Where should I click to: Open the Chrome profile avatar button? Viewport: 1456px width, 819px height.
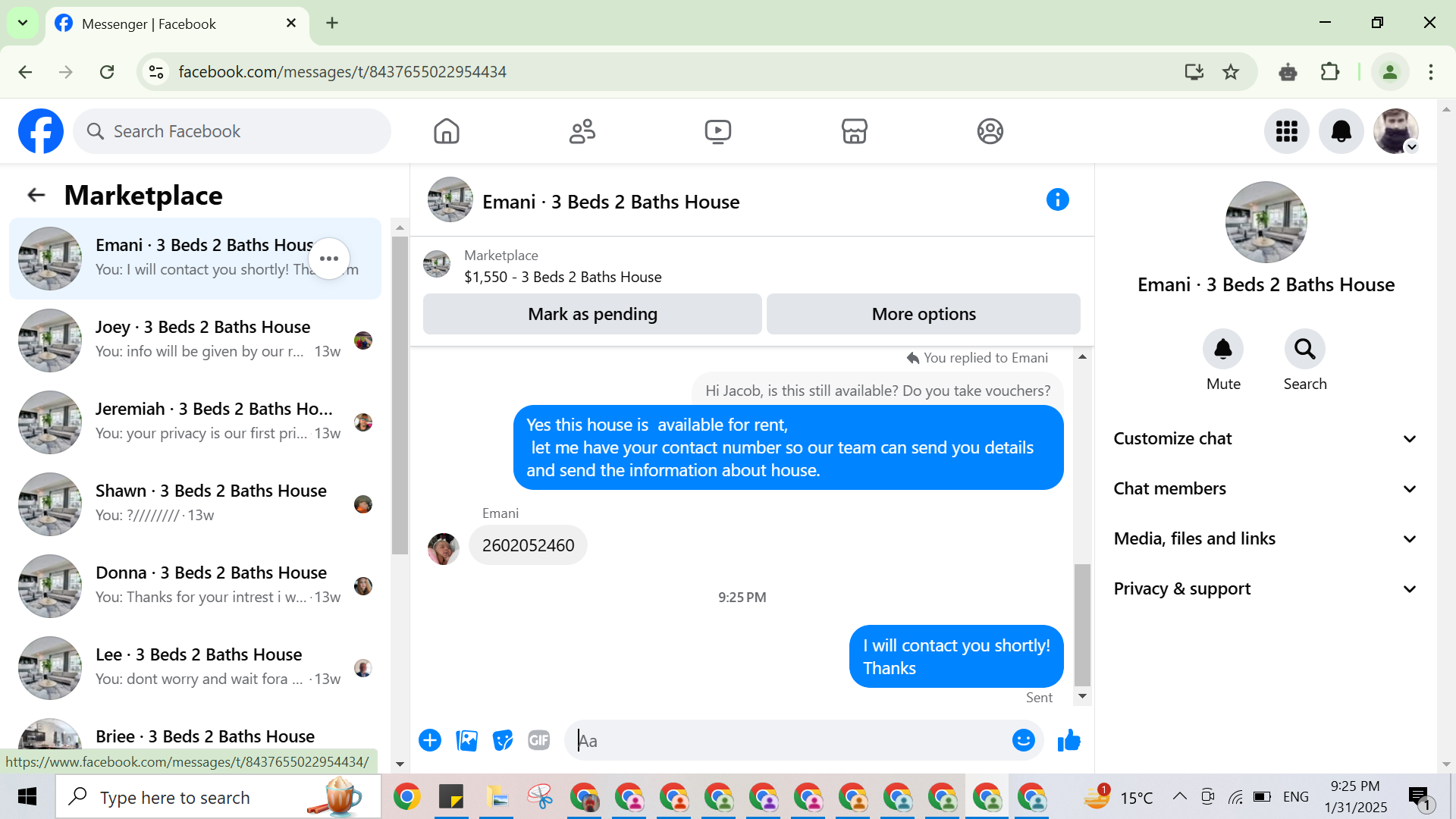[x=1390, y=72]
